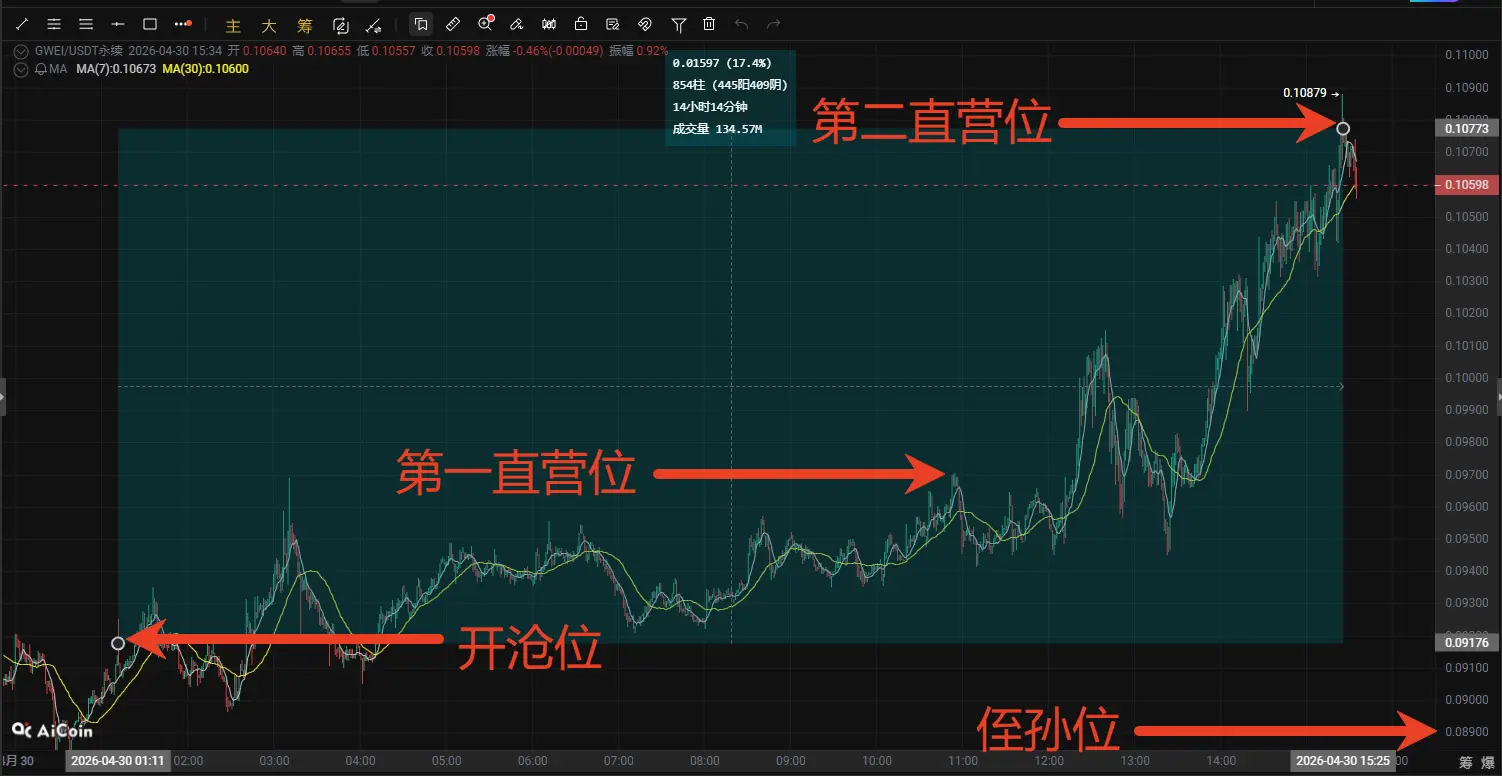
Task: Click the 08:00 time axis label
Action: [x=705, y=761]
